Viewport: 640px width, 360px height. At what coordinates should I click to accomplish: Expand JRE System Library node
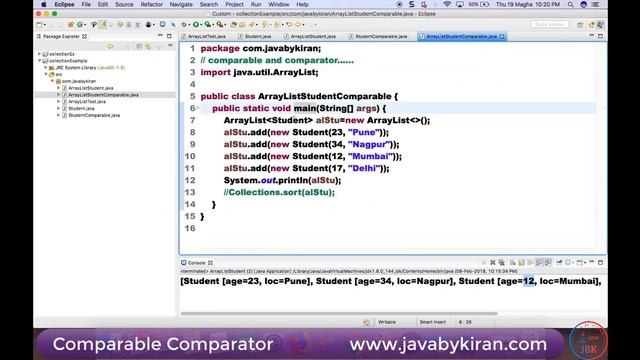pos(46,67)
